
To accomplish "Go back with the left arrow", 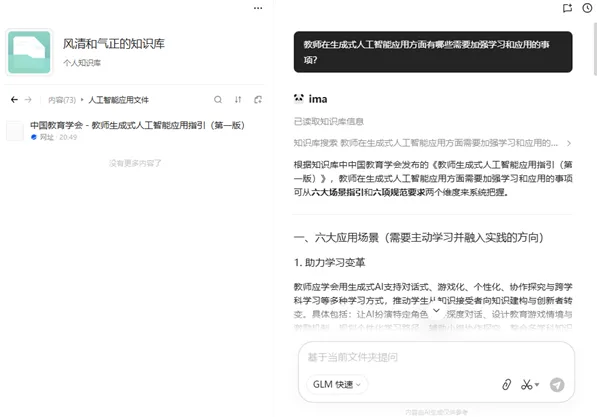I will tap(14, 100).
